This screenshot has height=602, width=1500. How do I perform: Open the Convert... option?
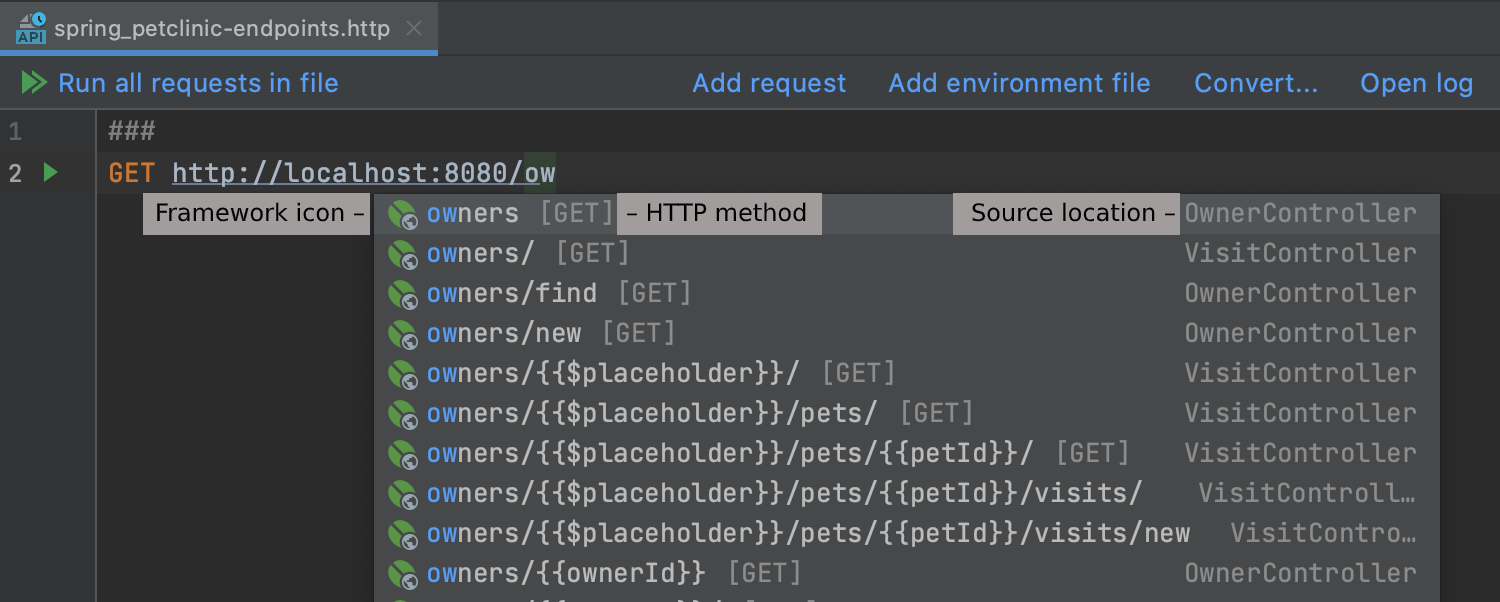coord(1256,83)
